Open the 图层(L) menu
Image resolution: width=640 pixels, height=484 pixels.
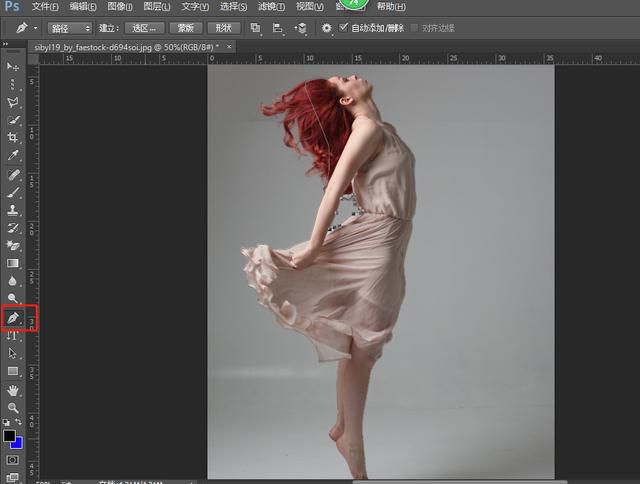coord(157,7)
